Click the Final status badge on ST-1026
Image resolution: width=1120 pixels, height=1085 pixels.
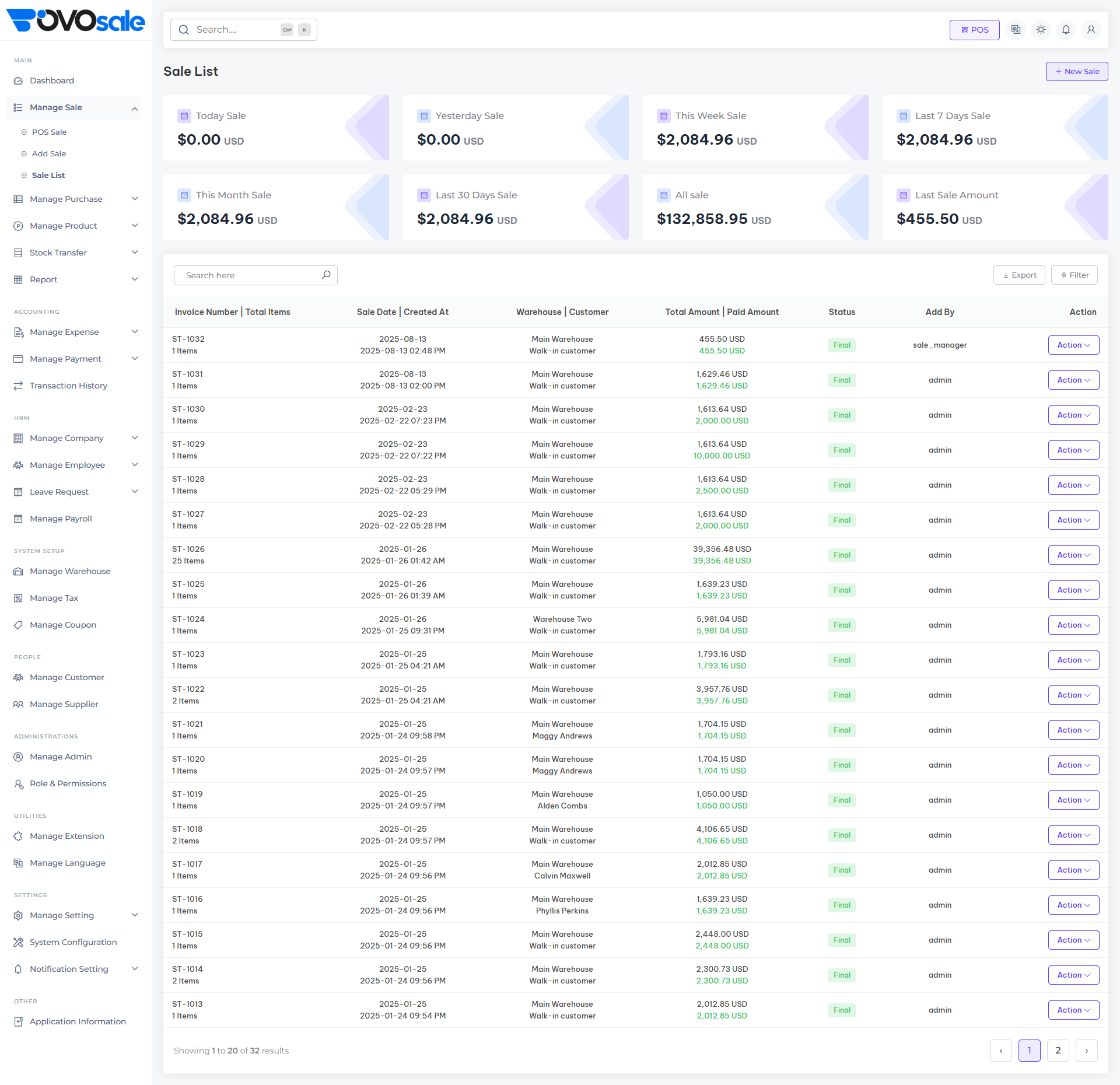click(x=842, y=555)
